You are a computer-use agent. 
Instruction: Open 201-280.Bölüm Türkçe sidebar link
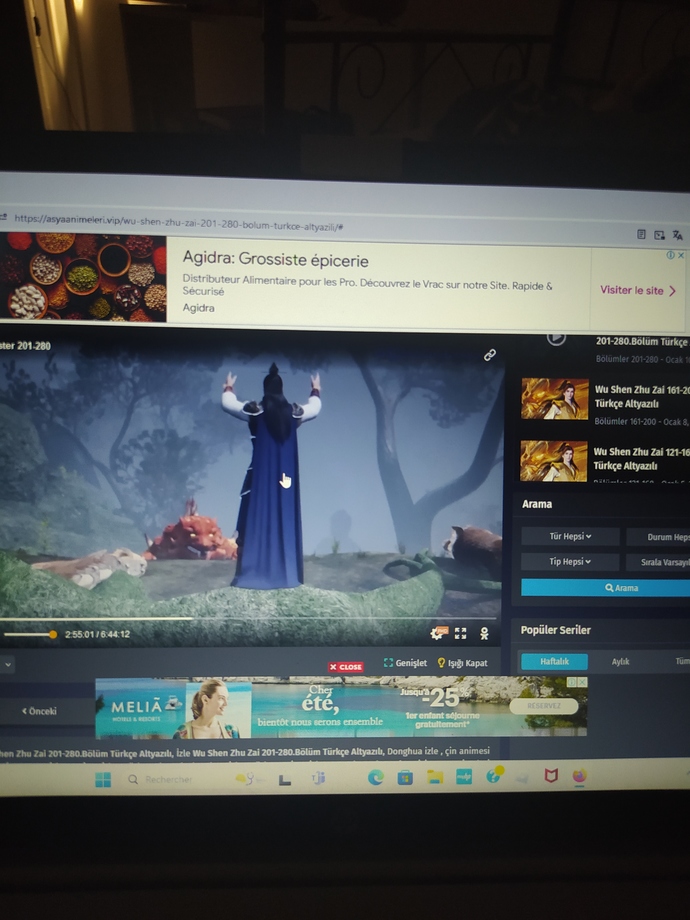(642, 342)
